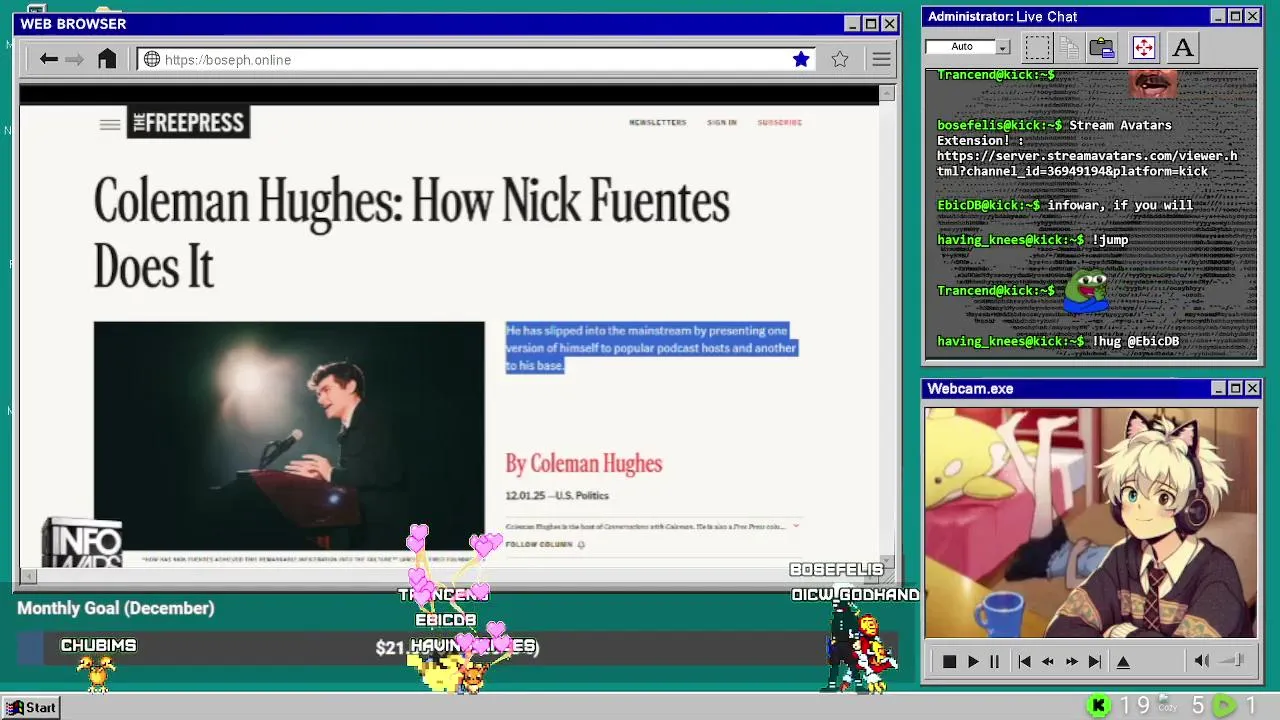
Task: Click the streamavatars URL in chat
Action: (x=1087, y=164)
